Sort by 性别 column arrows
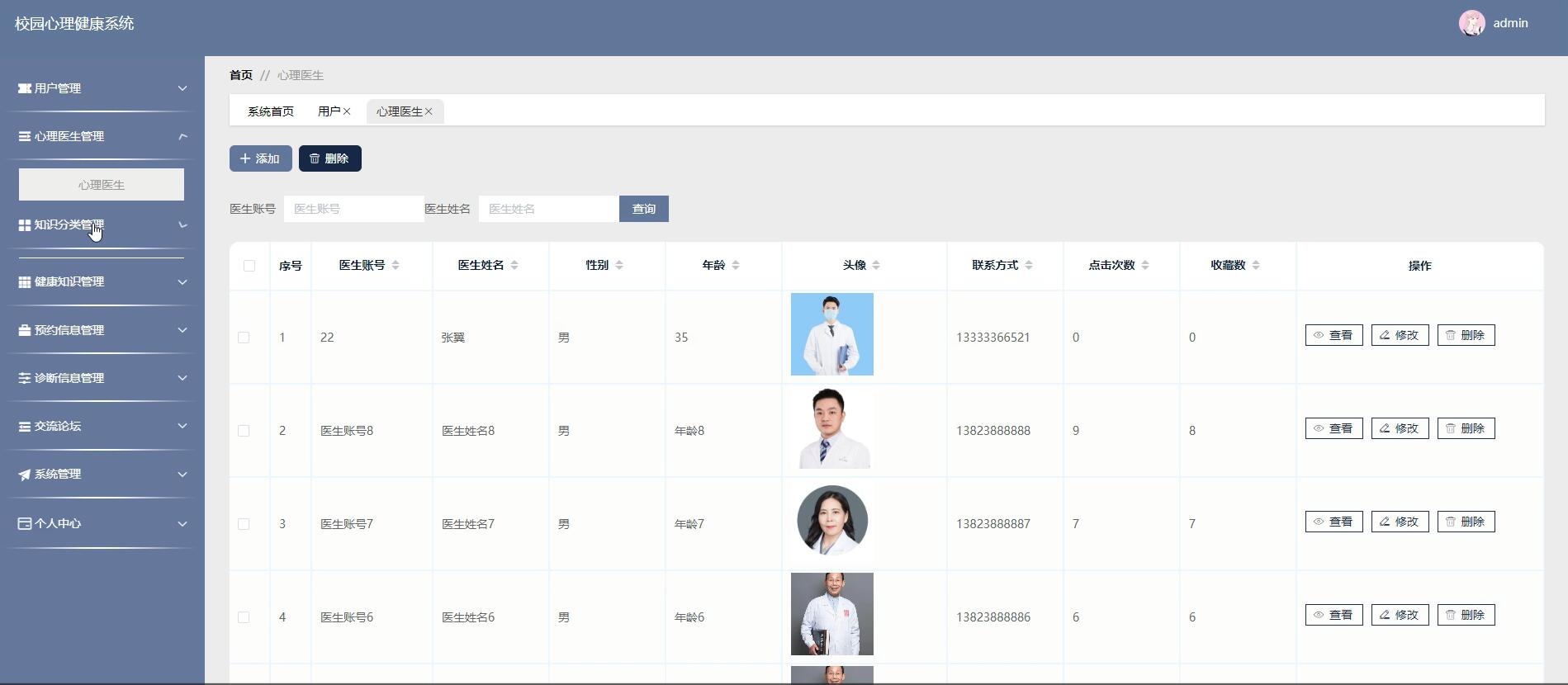The image size is (1568, 685). click(x=619, y=265)
